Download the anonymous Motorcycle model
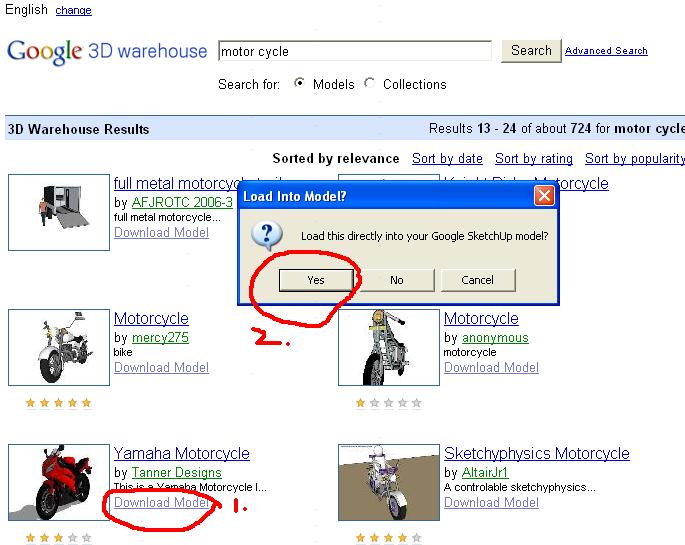The height and width of the screenshot is (545, 685). 491,368
